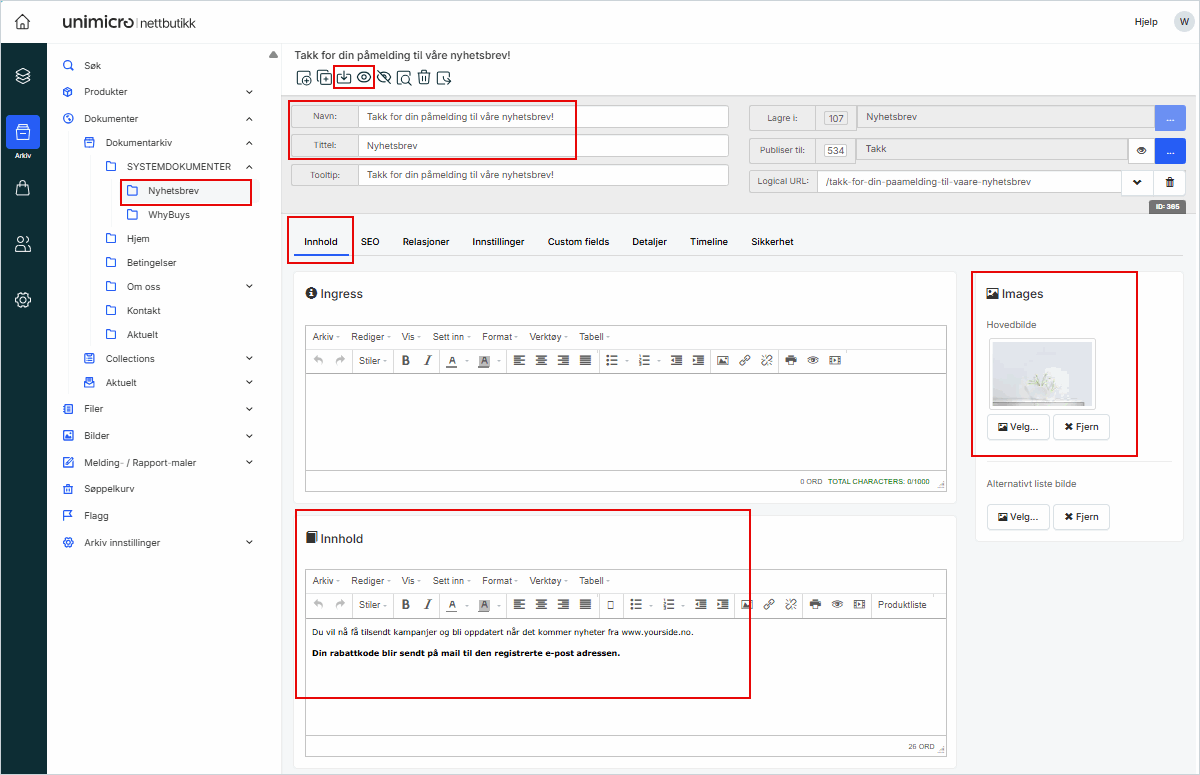Viewport: 1200px width, 775px height.
Task: Click the save document icon in top toolbar
Action: click(x=344, y=77)
